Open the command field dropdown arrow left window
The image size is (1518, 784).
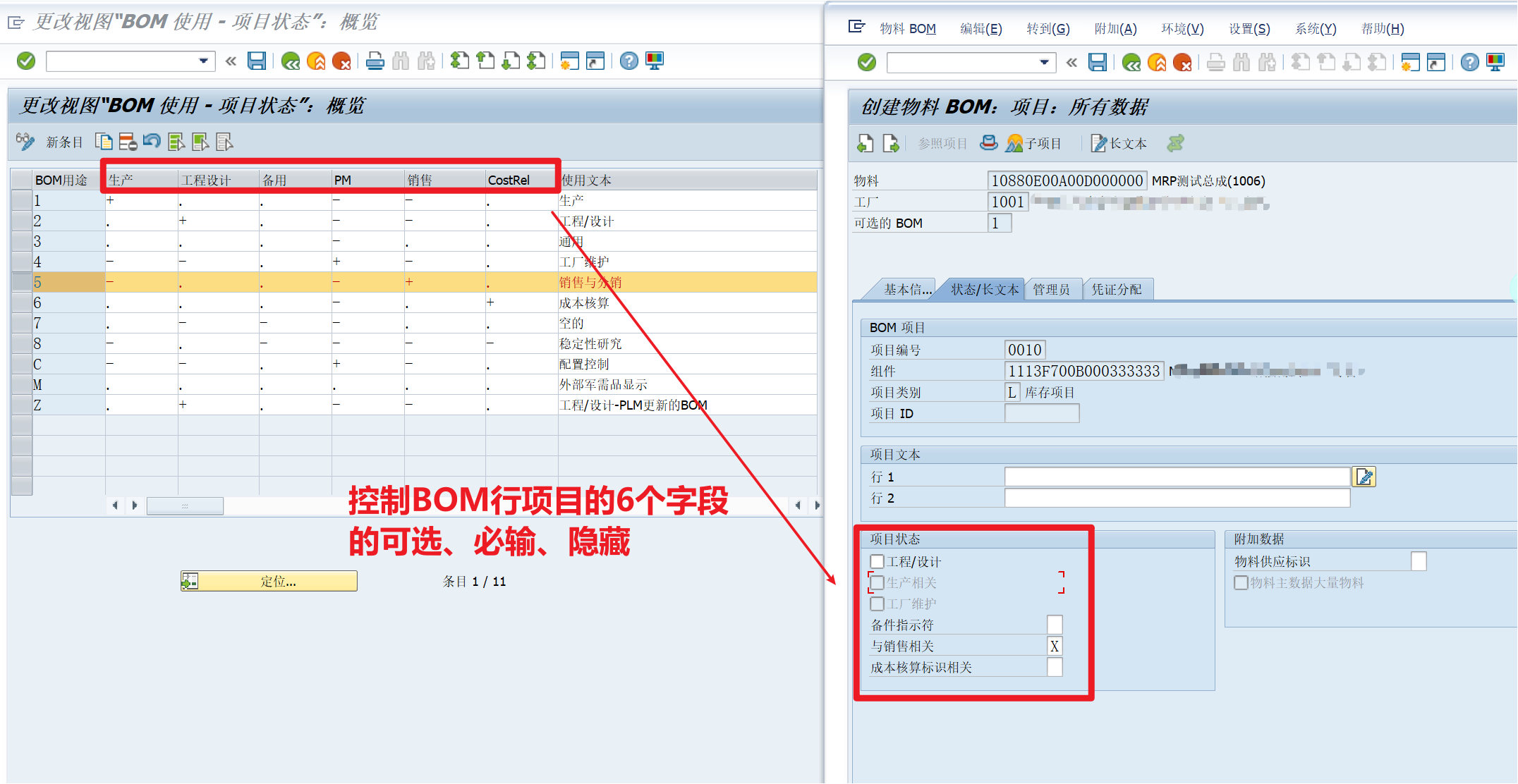click(x=203, y=61)
